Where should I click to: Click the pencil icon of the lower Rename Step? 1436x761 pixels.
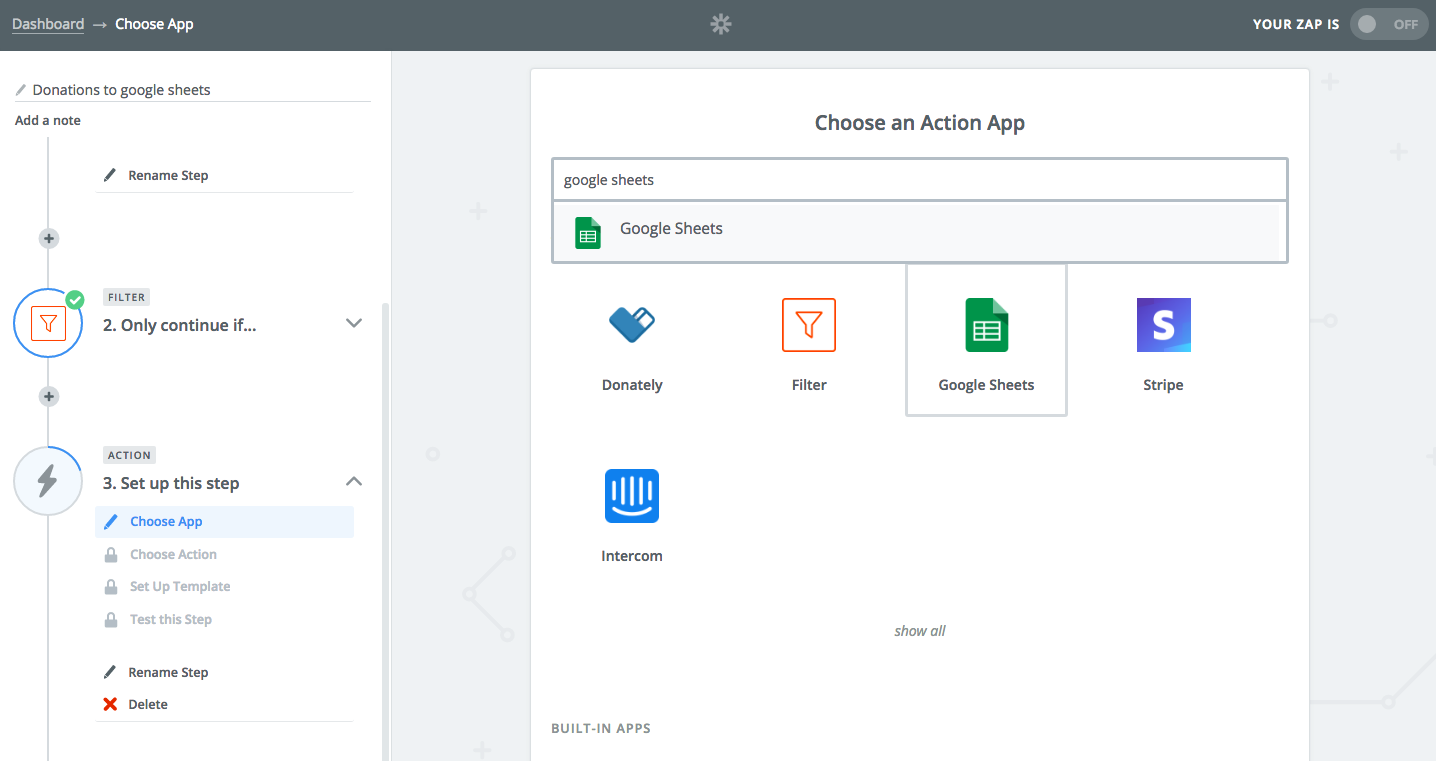(x=110, y=672)
